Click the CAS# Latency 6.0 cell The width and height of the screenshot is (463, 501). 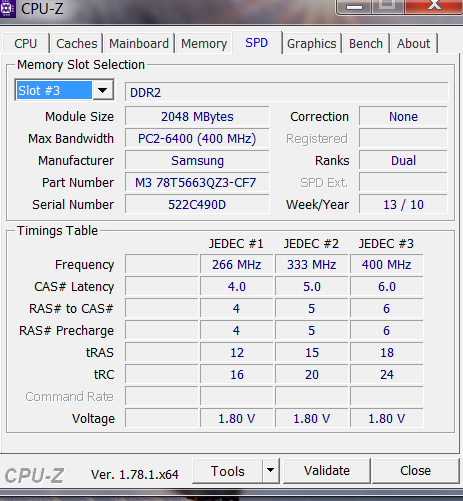(x=387, y=287)
